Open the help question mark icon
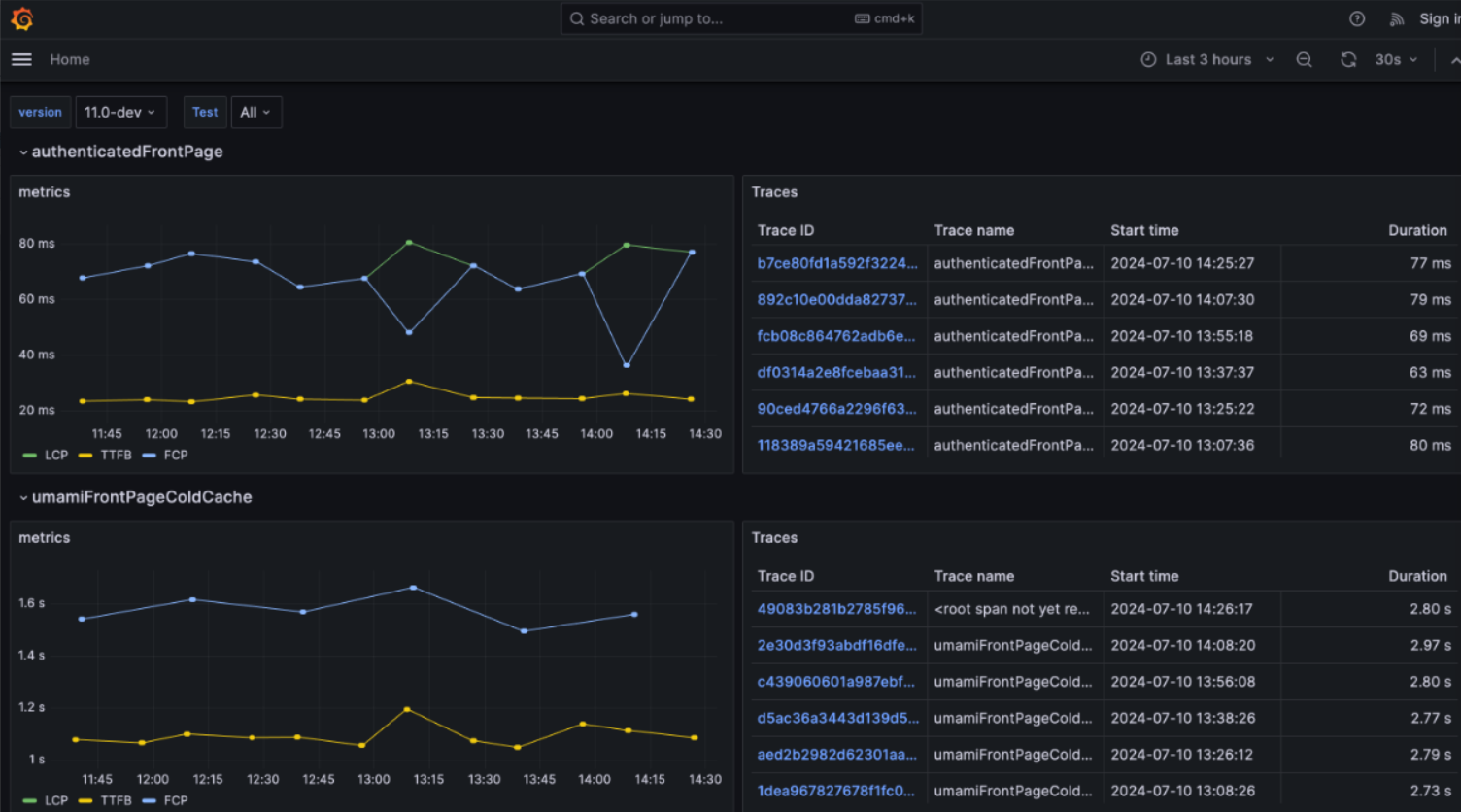This screenshot has width=1461, height=812. 1357,18
